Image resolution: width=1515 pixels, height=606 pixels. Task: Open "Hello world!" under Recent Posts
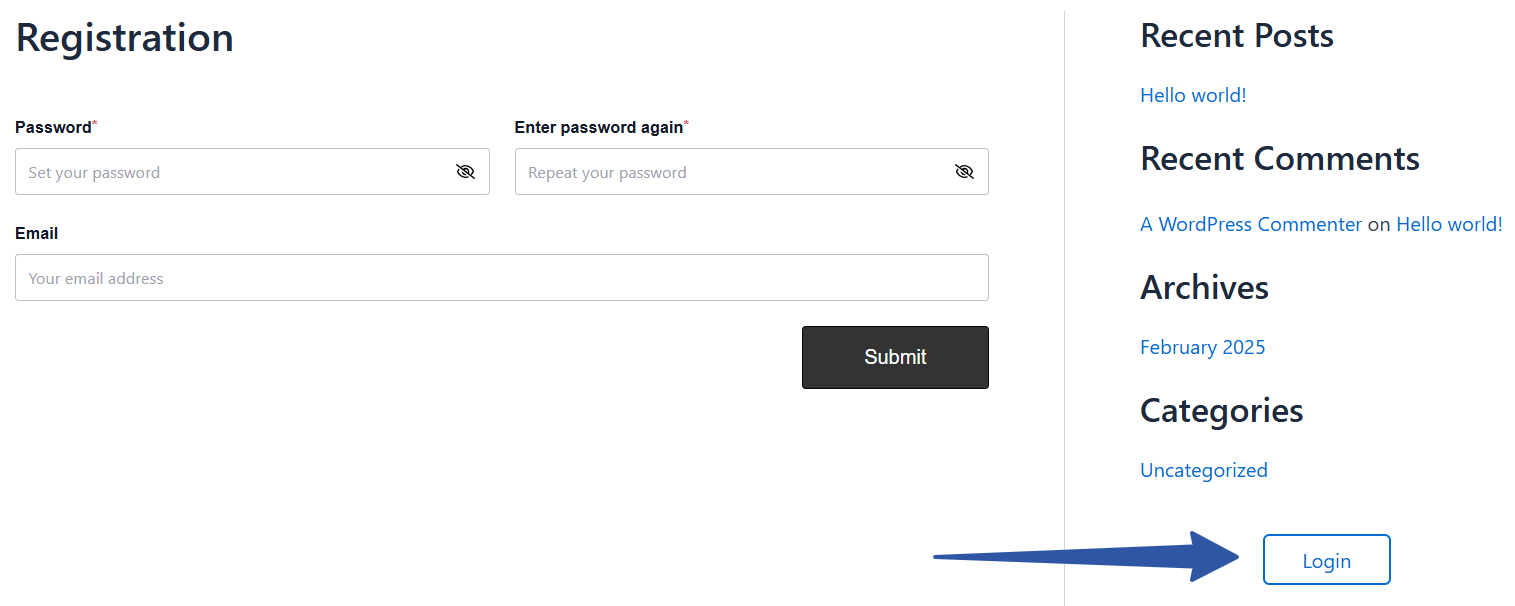coord(1193,95)
